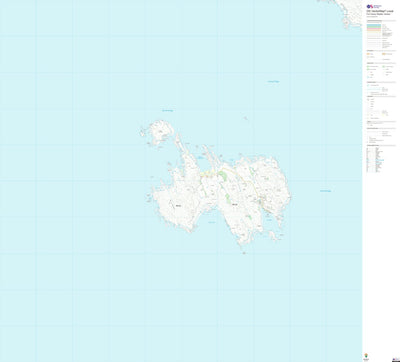This screenshot has width=400, height=362.
Task: Click the crest emblem below the legend
Action: [x=366, y=356]
